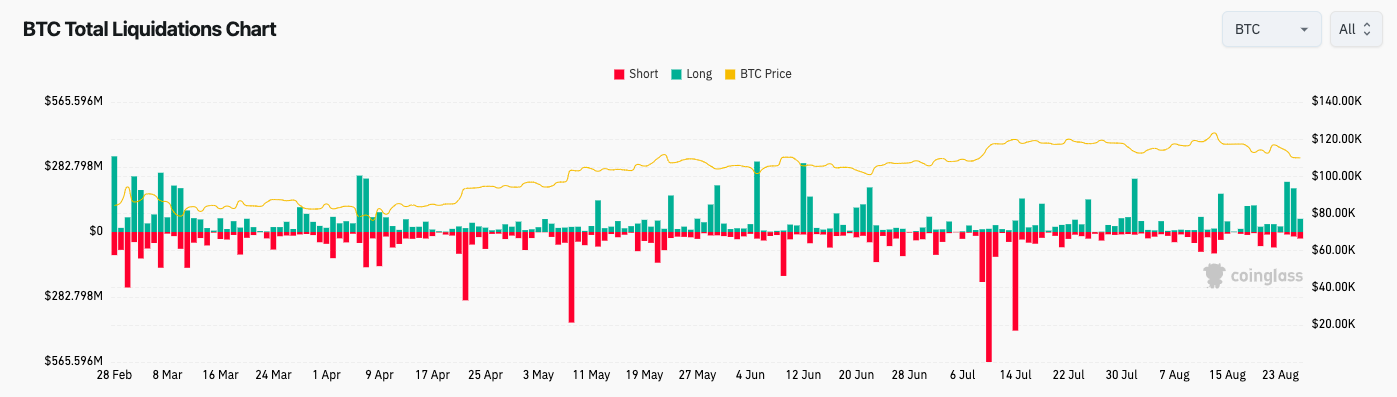Click the BTC Total Liquidations Chart title
The height and width of the screenshot is (397, 1397).
pos(150,29)
